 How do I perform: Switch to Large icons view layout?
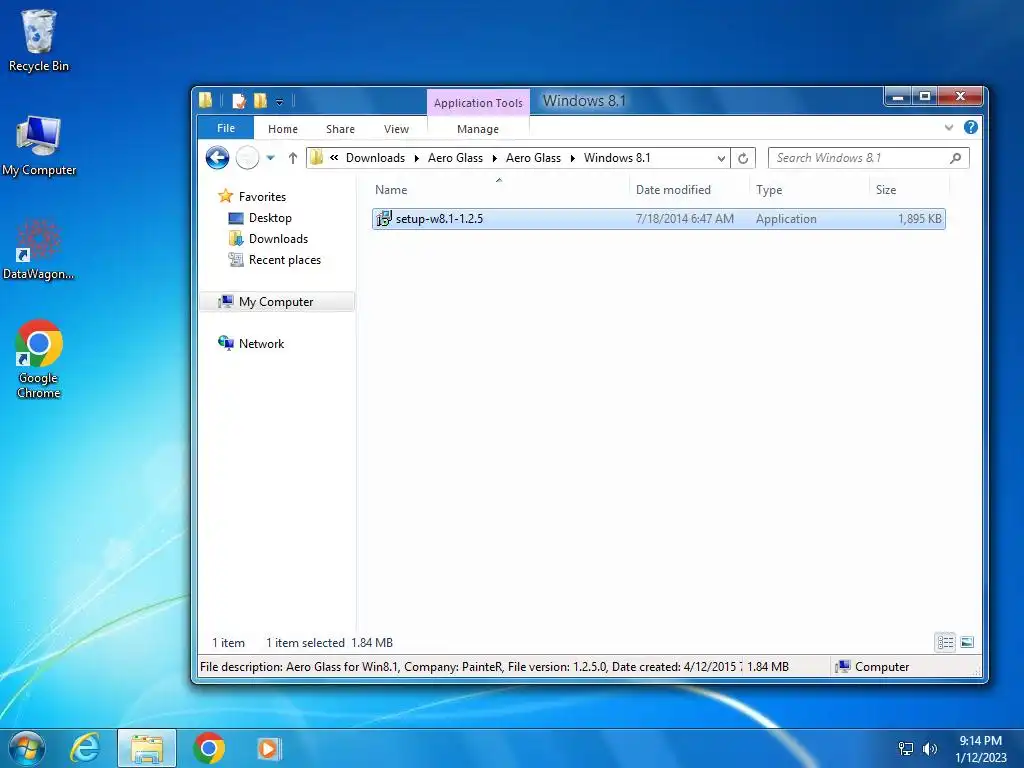(967, 643)
